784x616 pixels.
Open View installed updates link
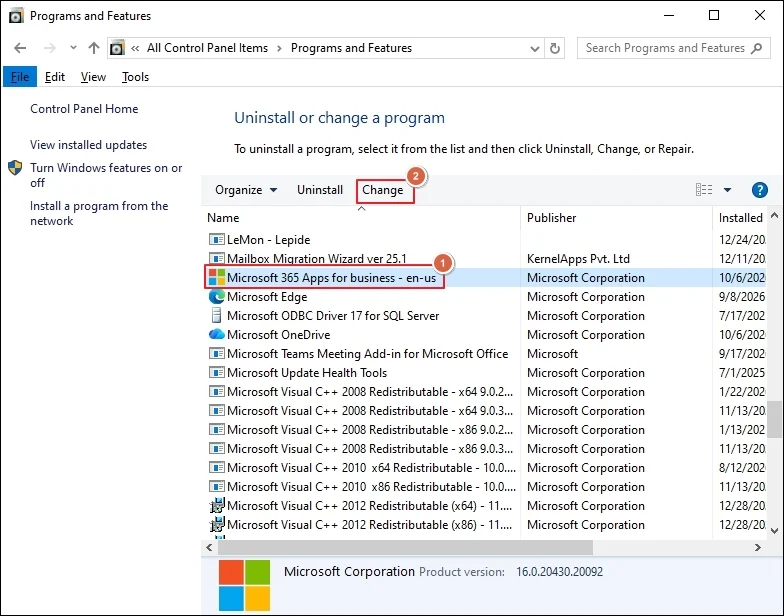pyautogui.click(x=88, y=145)
